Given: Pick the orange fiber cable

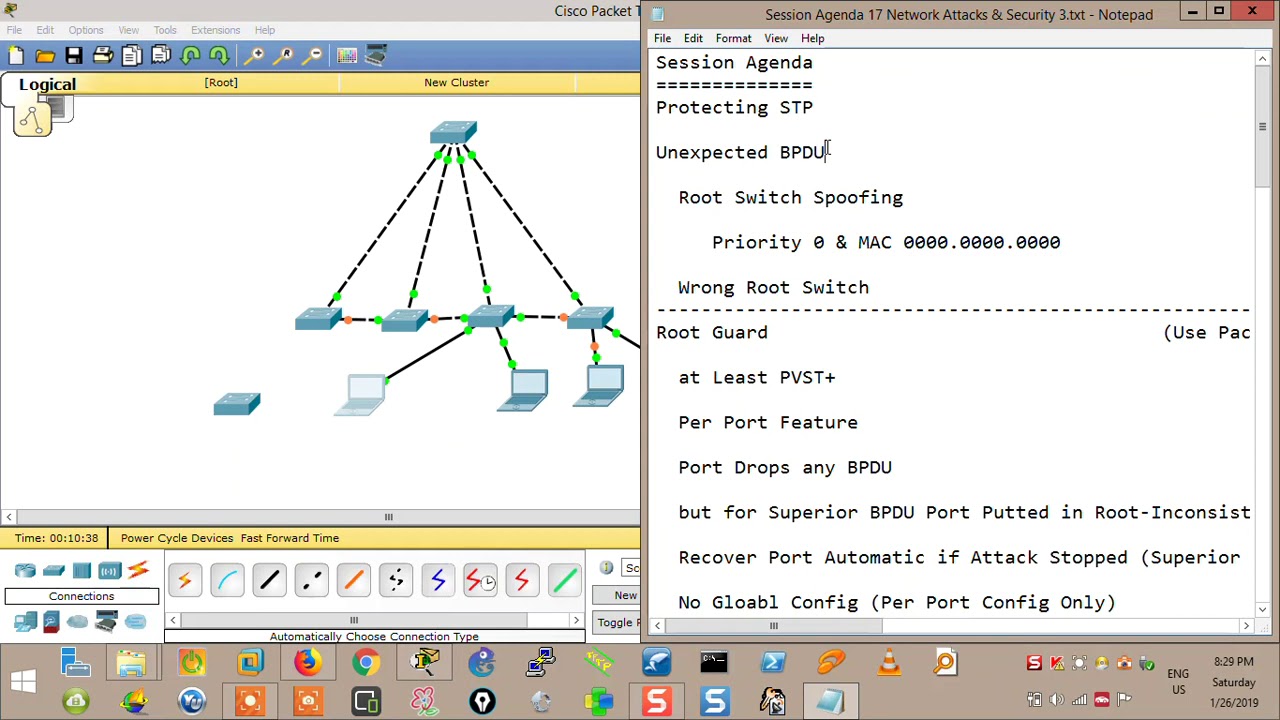Looking at the screenshot, I should click(353, 581).
